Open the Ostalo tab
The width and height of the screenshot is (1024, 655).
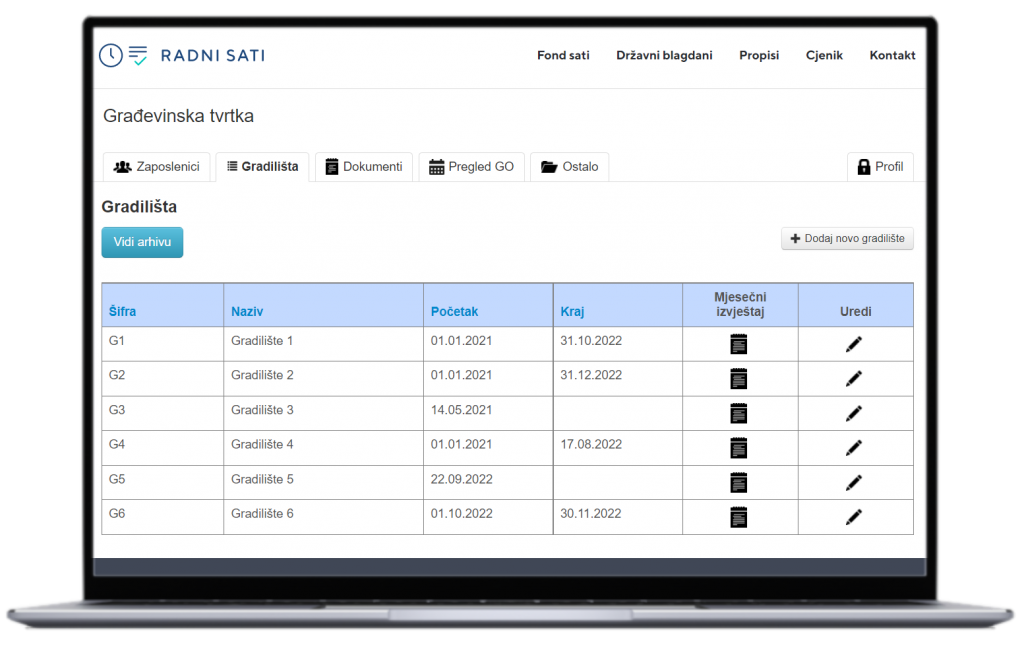[x=569, y=167]
